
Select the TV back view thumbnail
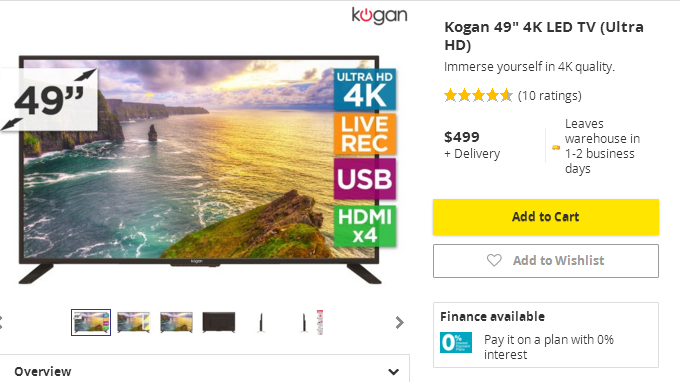coord(219,322)
